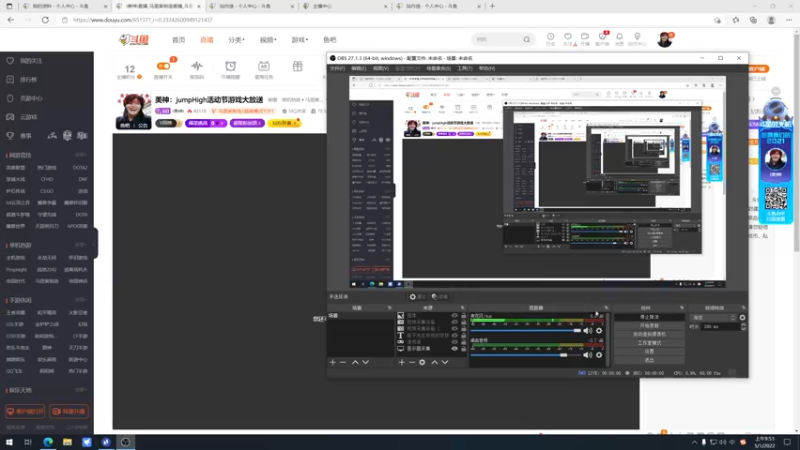Click 工作室模式 button
This screenshot has width=800, height=450.
pyautogui.click(x=649, y=343)
